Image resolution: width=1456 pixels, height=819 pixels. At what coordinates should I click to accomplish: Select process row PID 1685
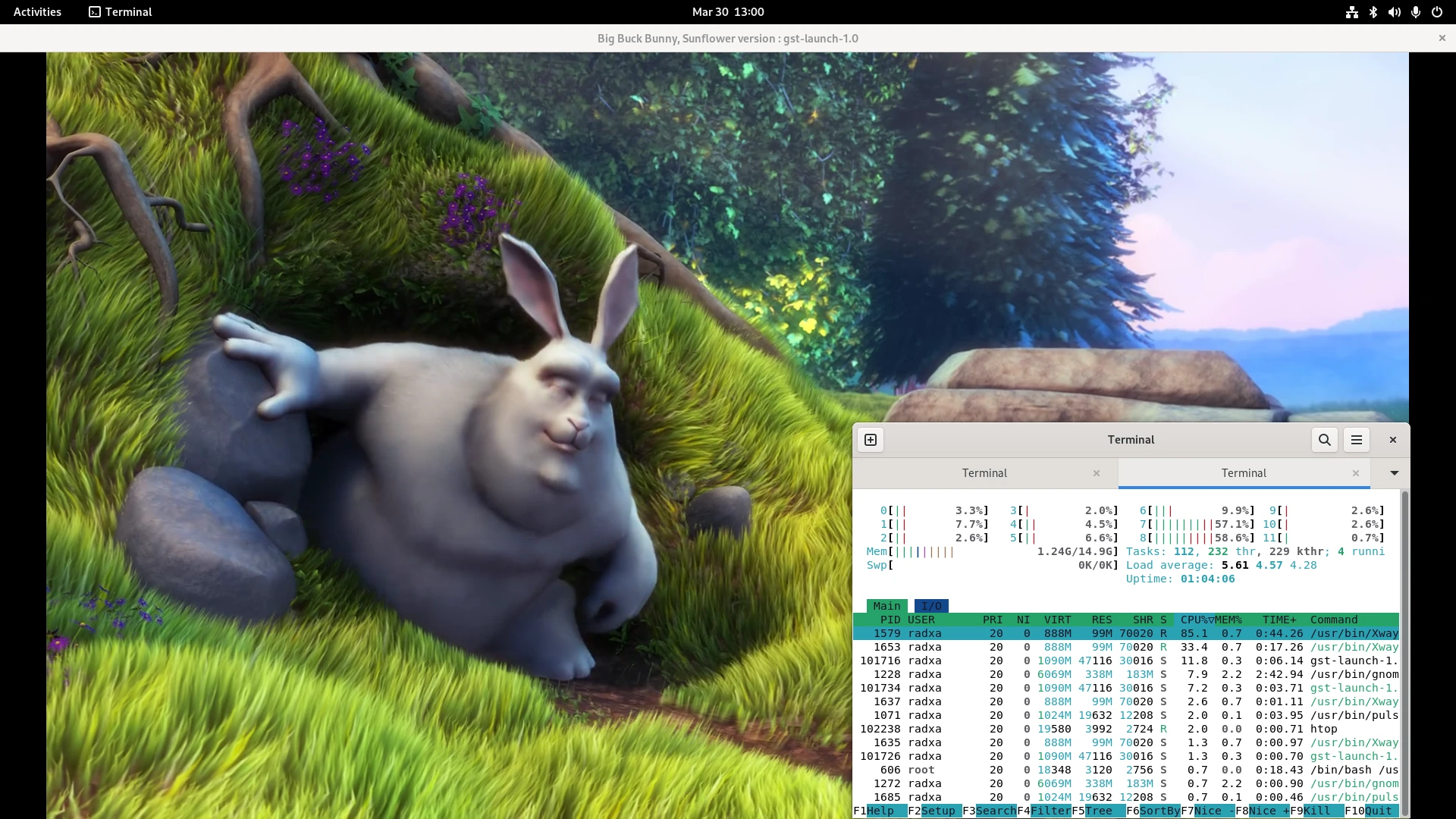(x=1126, y=797)
